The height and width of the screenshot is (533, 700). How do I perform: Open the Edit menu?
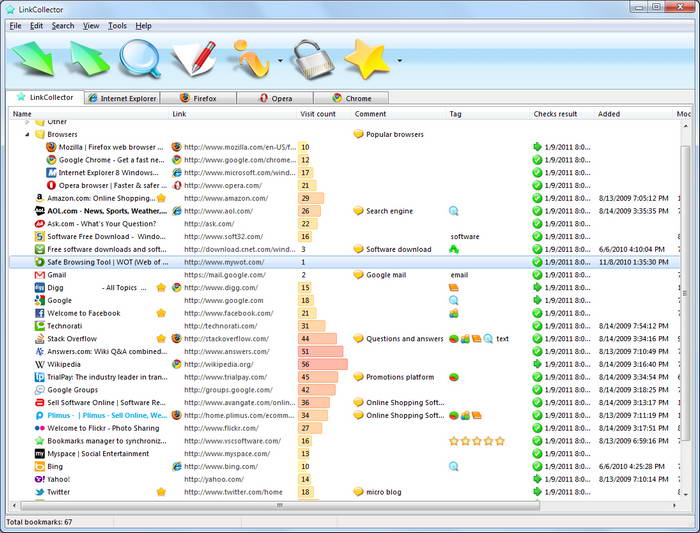click(x=37, y=26)
